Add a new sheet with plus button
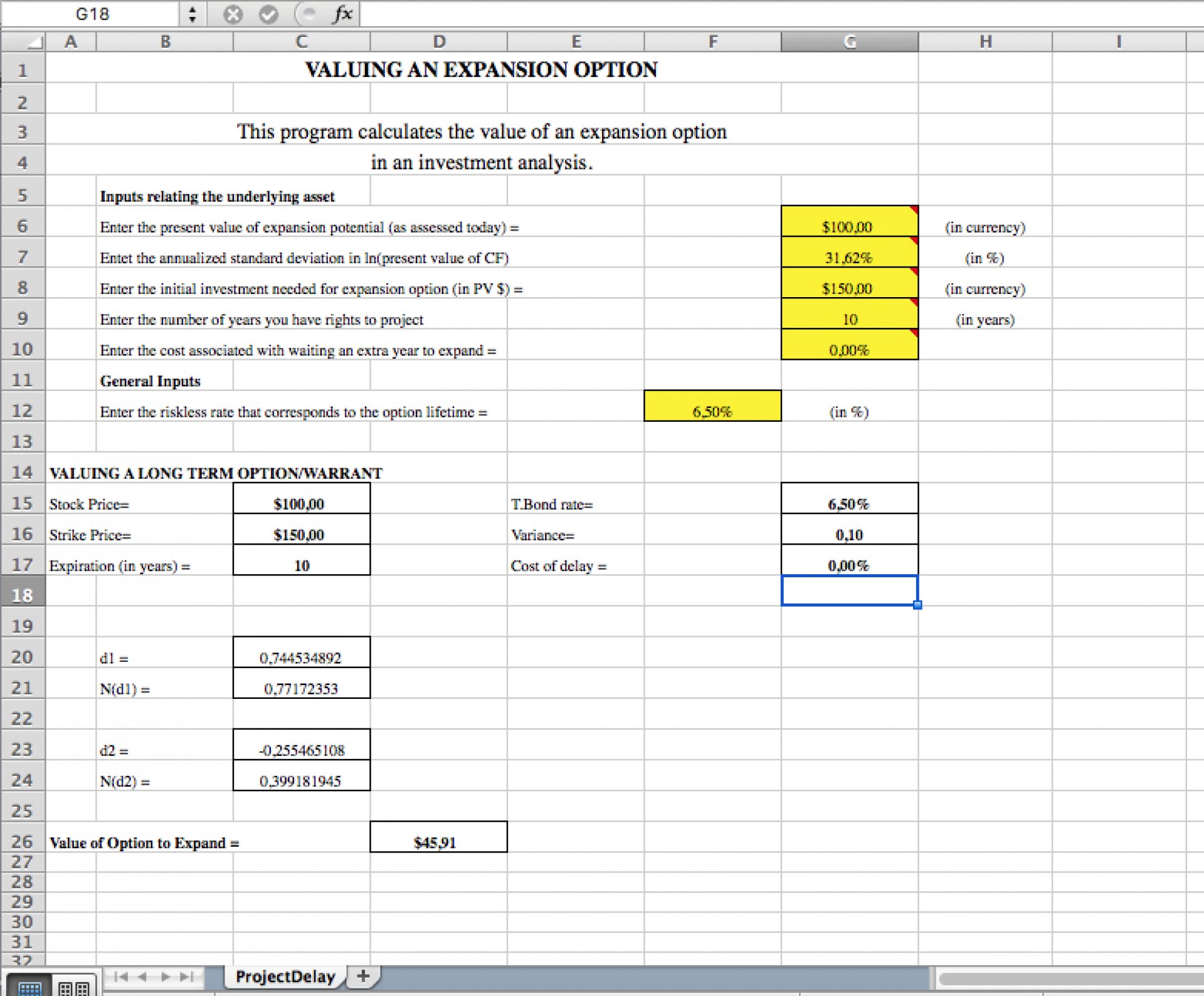 (363, 976)
